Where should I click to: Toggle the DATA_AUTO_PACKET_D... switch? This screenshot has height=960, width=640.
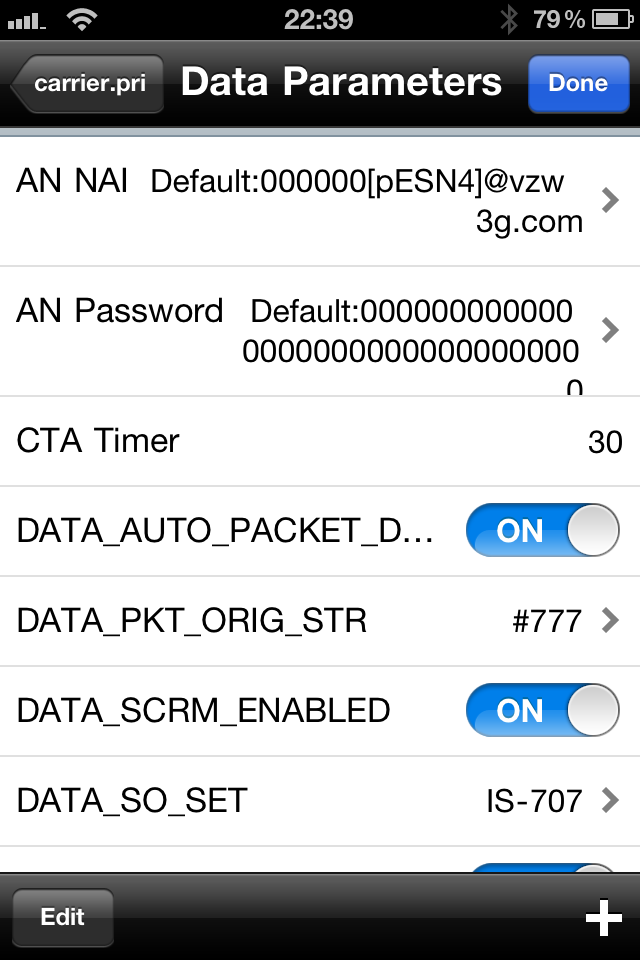(x=543, y=530)
